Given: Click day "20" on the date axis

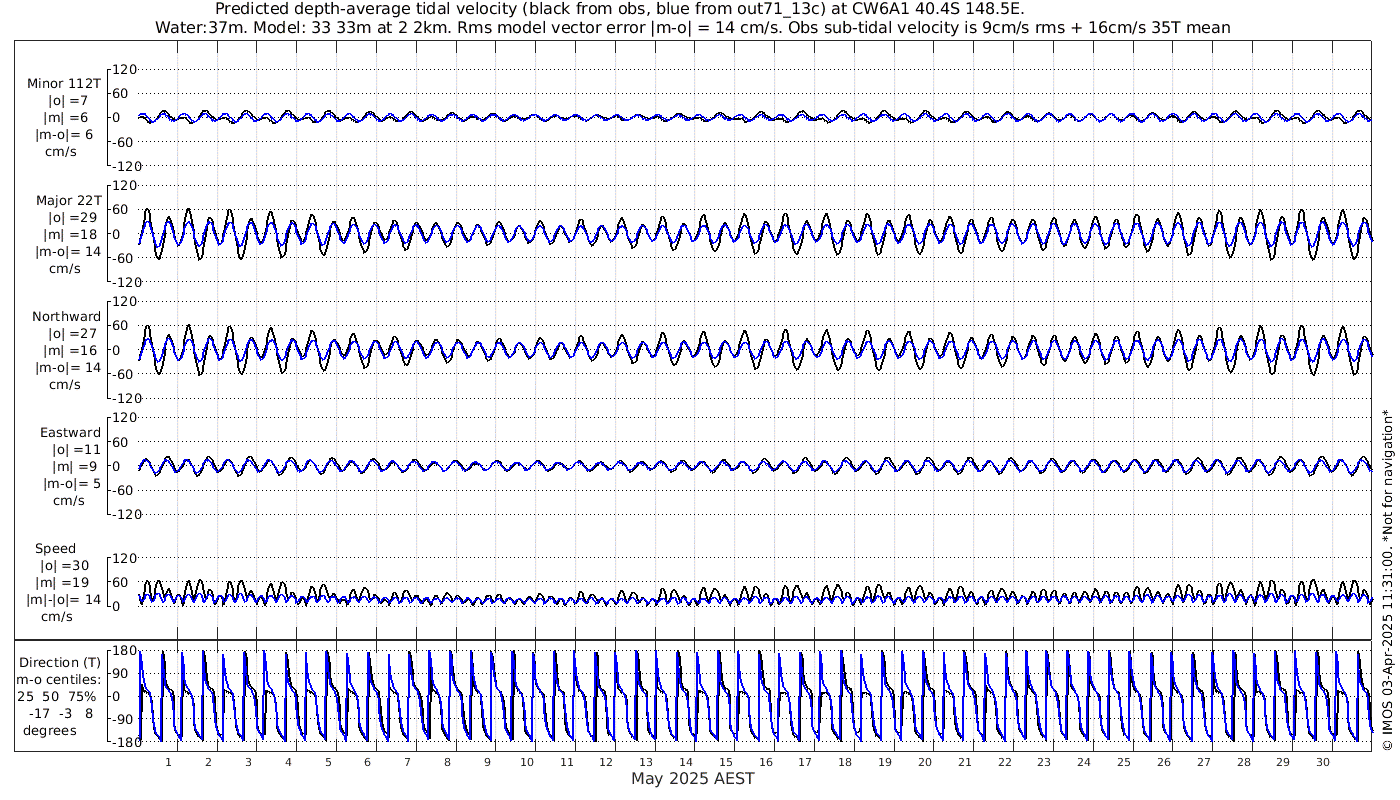Looking at the screenshot, I should coord(924,762).
